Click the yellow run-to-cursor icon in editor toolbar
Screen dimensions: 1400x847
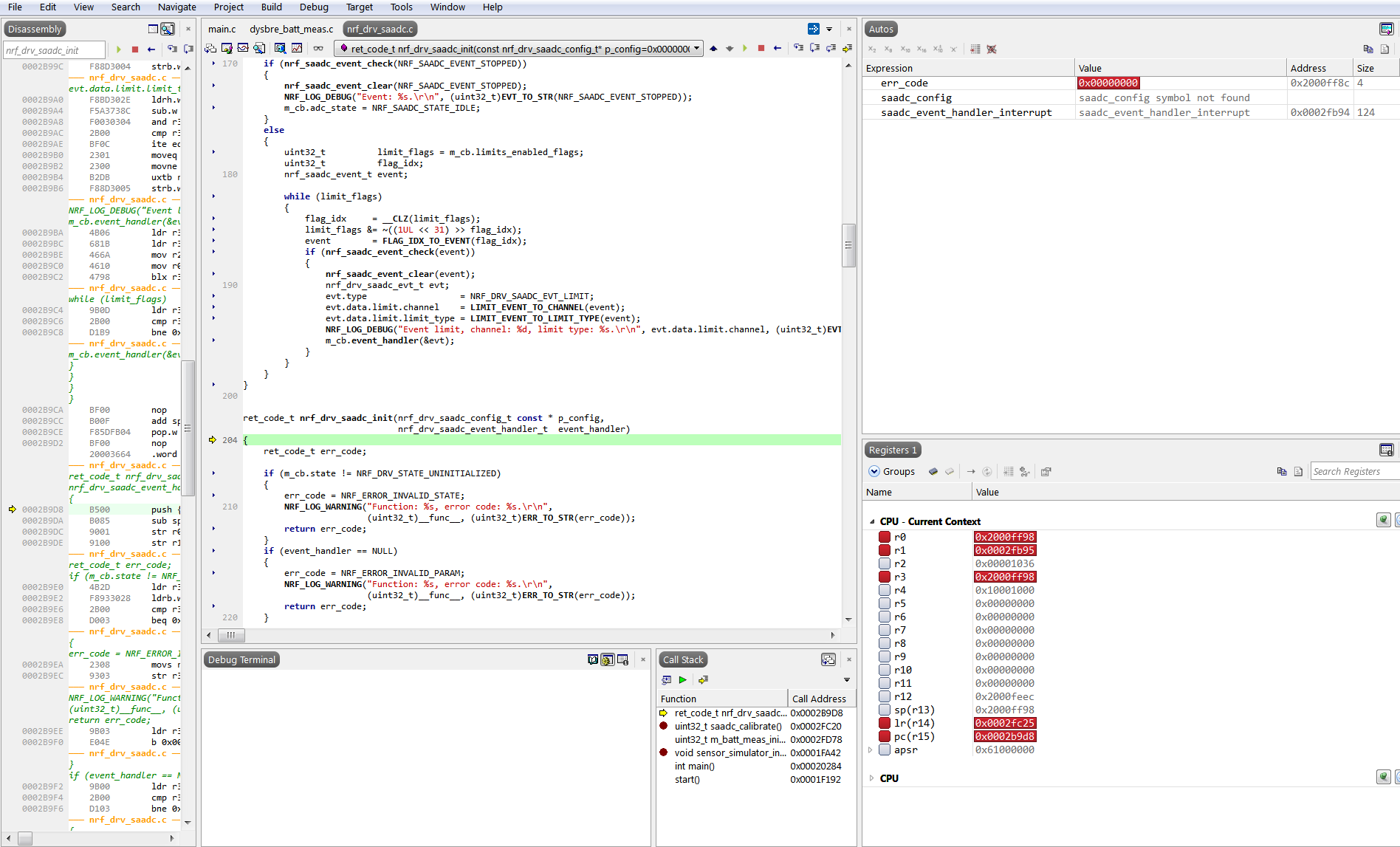click(x=847, y=48)
